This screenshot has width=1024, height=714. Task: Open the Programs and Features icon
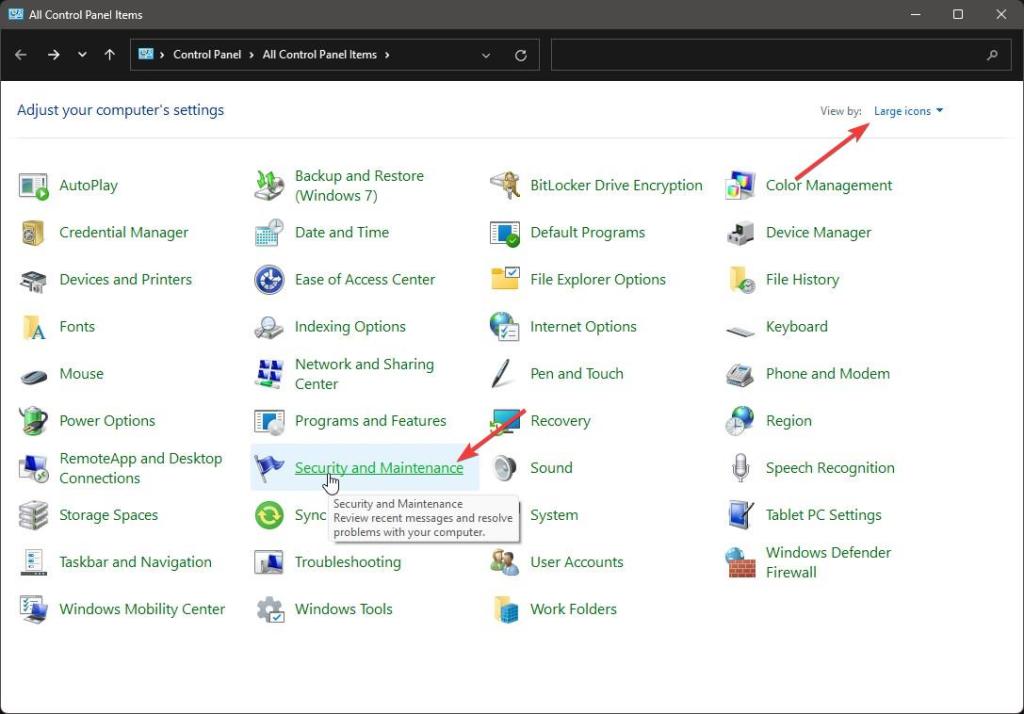coord(269,422)
